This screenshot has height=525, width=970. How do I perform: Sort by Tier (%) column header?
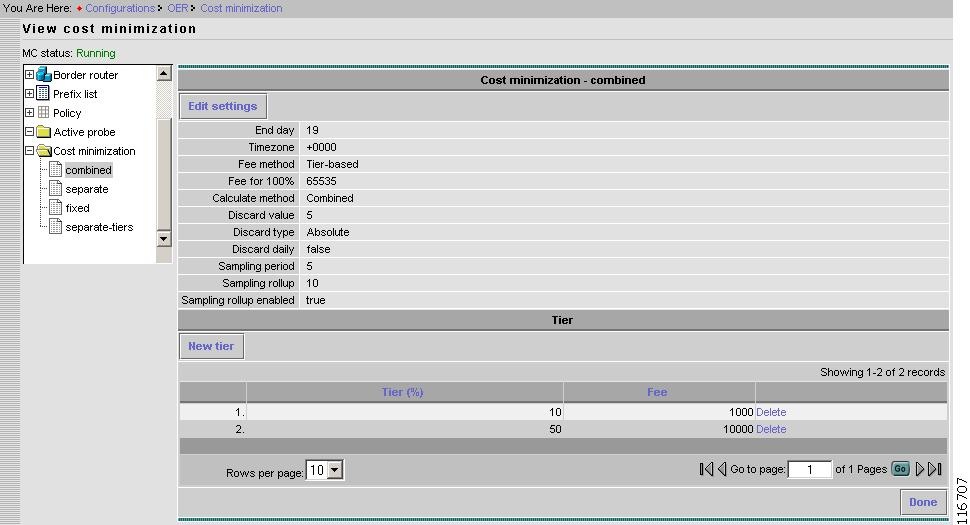[402, 392]
